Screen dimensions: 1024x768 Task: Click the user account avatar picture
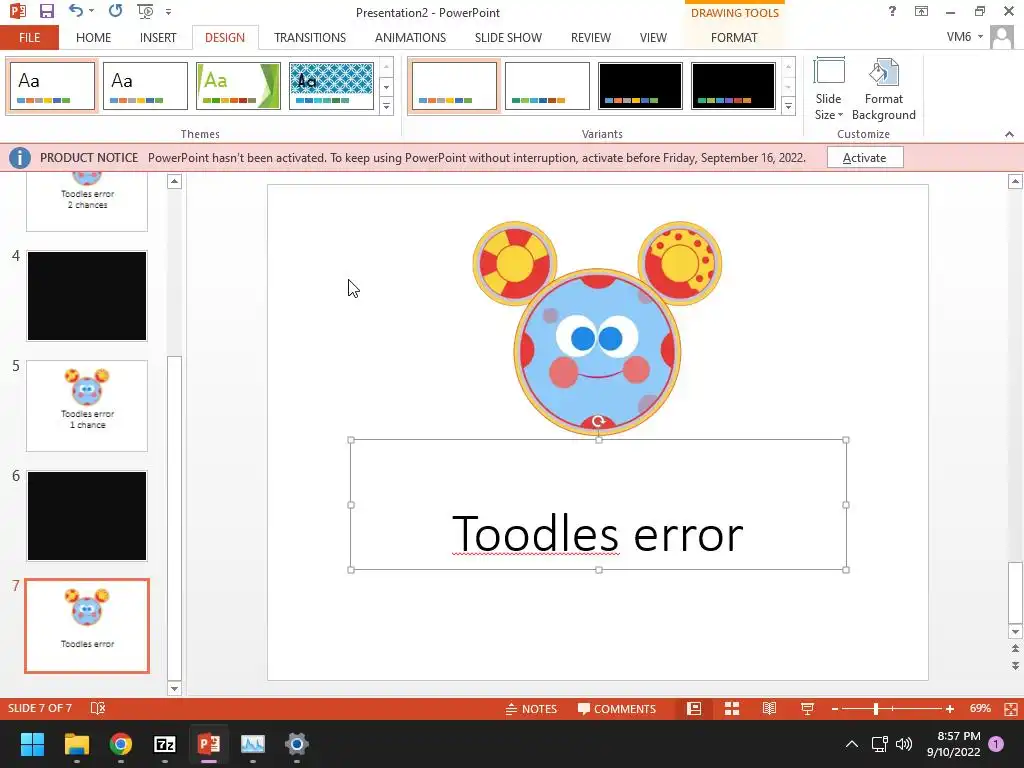[1002, 37]
